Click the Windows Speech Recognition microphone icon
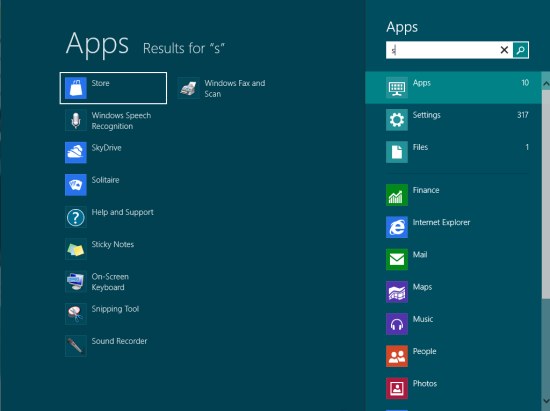 coord(76,120)
